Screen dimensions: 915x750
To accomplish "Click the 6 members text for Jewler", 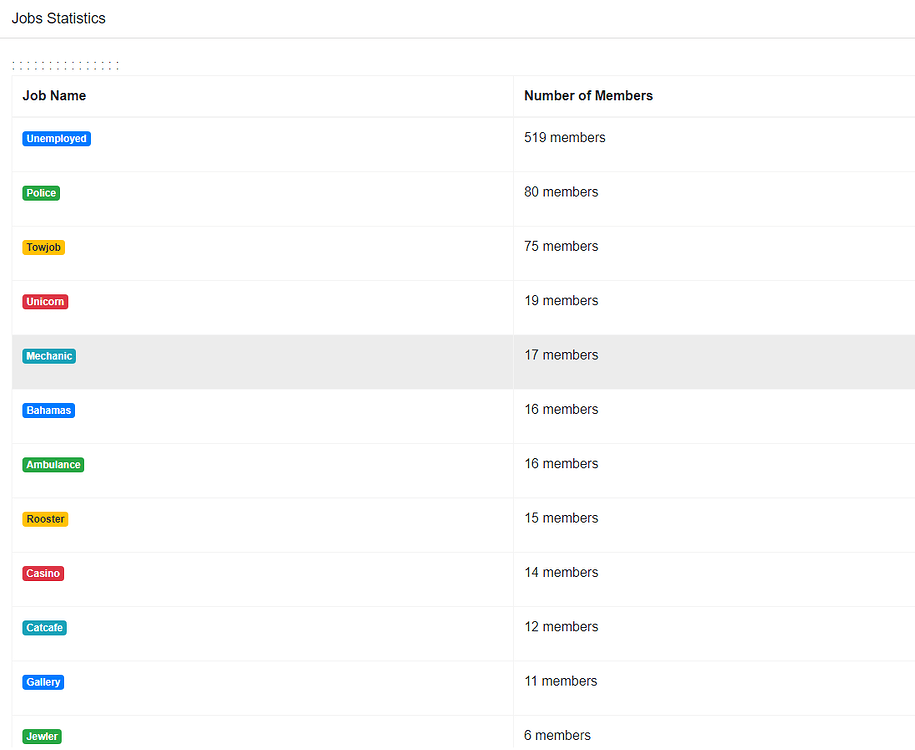I will click(x=556, y=735).
